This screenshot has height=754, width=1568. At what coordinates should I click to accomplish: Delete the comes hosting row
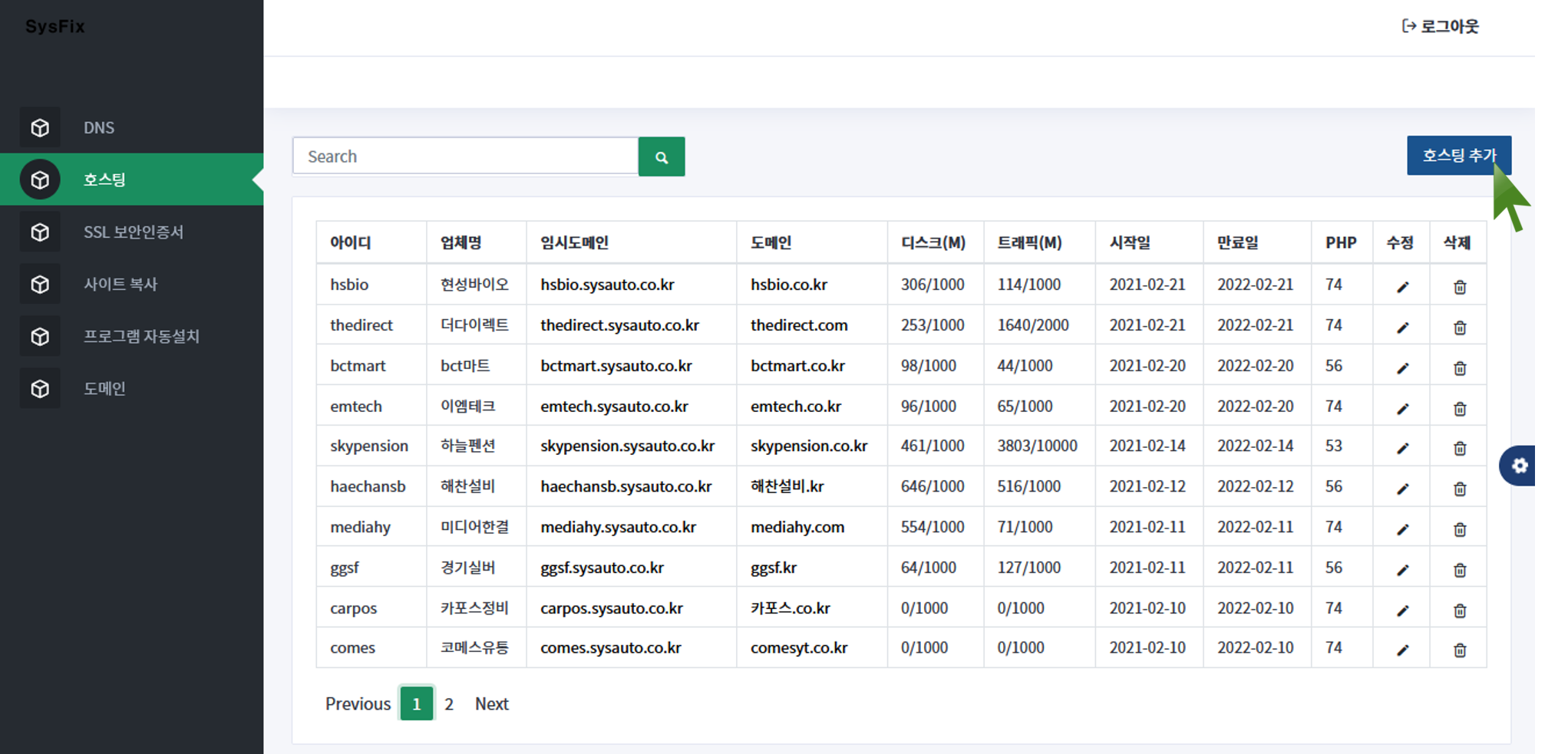click(1459, 650)
